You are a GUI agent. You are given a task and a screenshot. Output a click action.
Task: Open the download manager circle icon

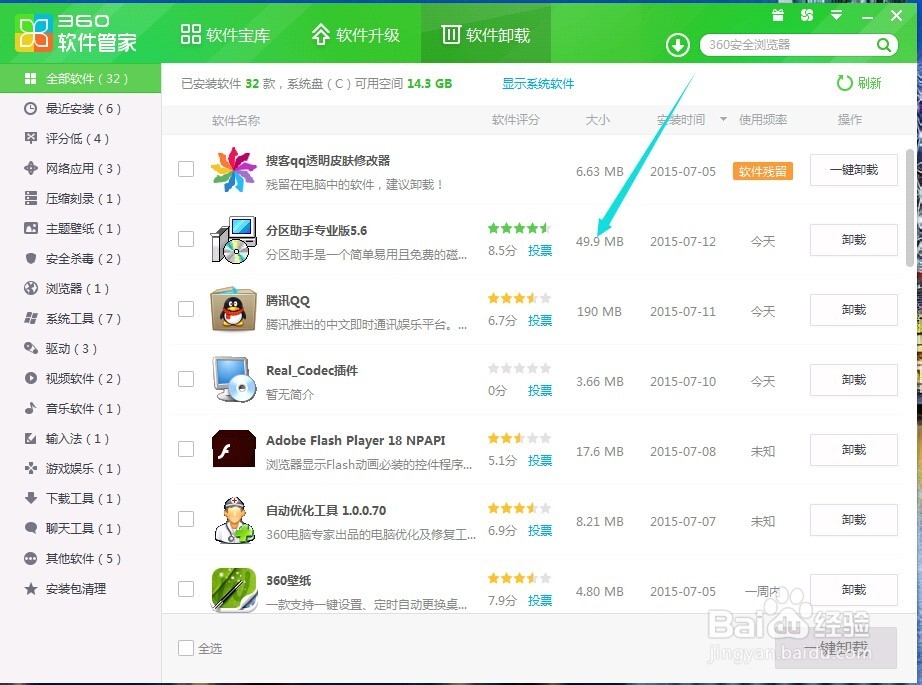click(679, 44)
